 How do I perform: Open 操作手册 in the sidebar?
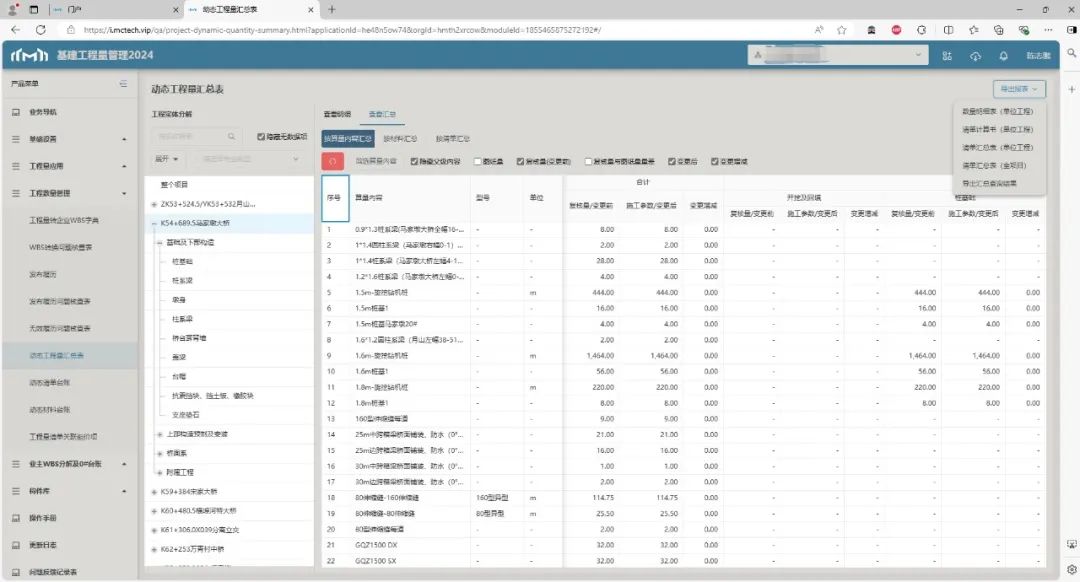click(x=43, y=518)
